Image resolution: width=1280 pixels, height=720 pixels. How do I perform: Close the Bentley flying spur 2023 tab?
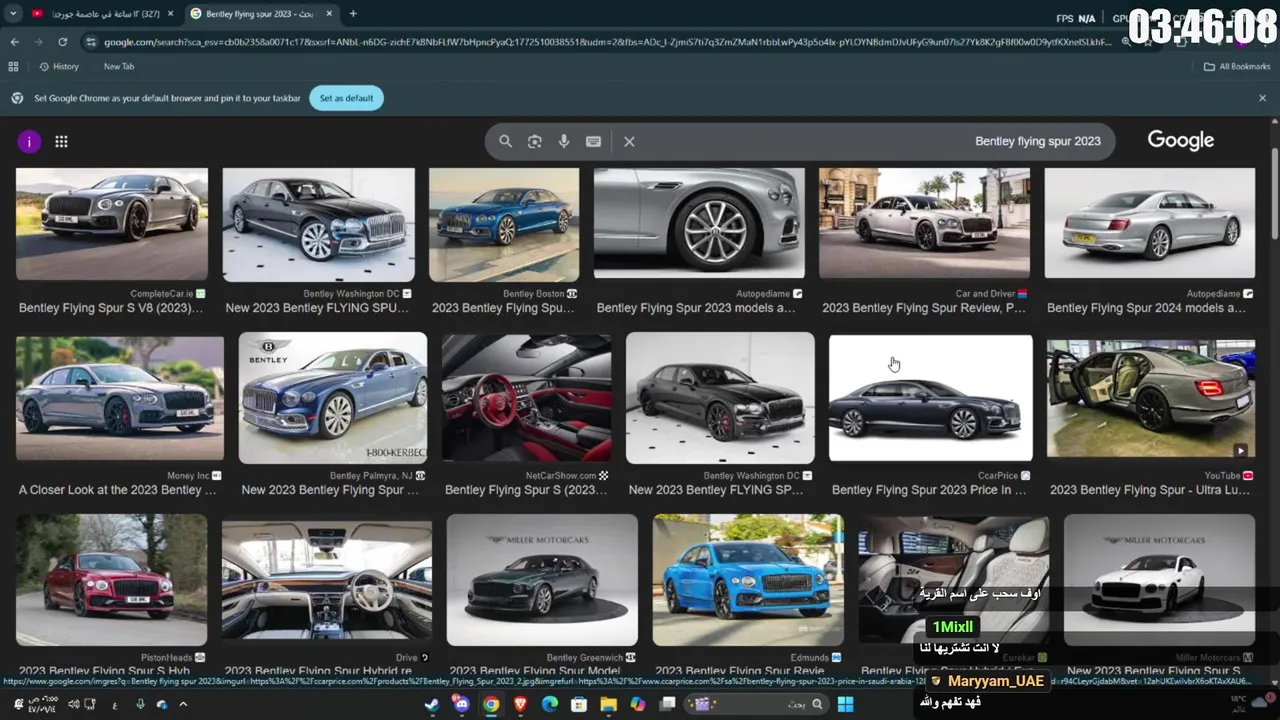(x=328, y=14)
